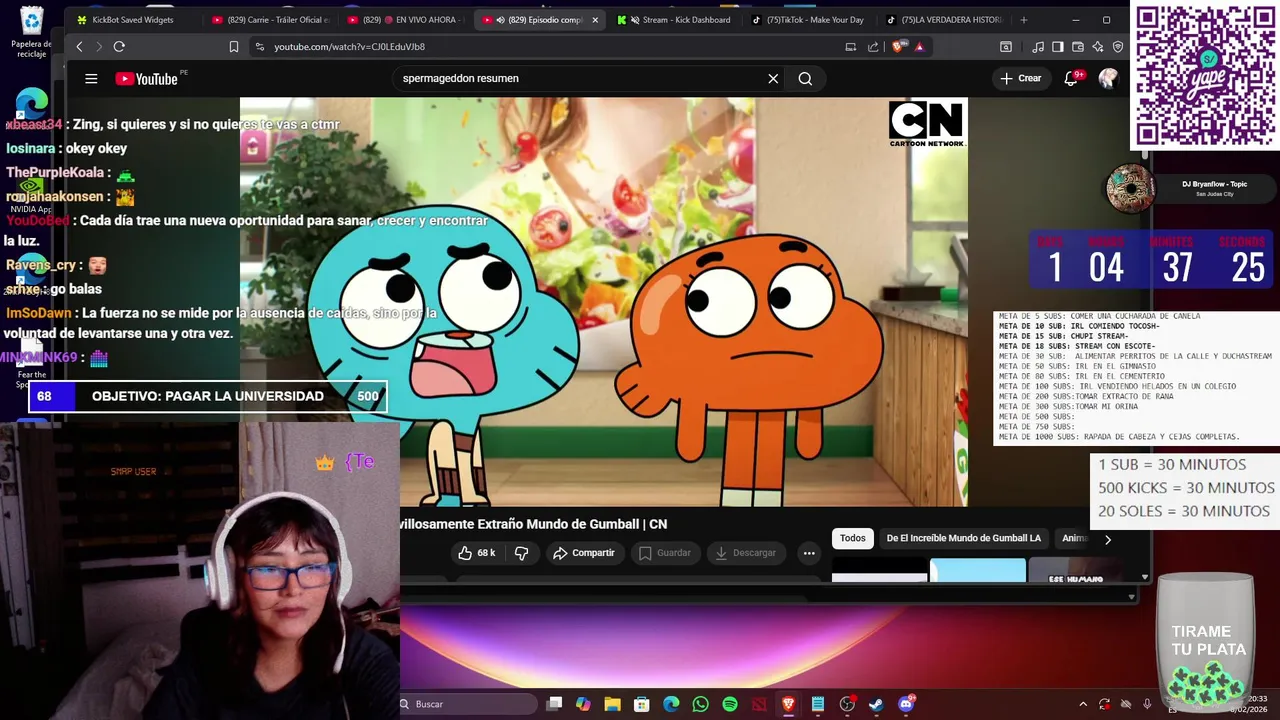Go back with the browser back arrow
This screenshot has height=720, width=1280.
coord(79,46)
